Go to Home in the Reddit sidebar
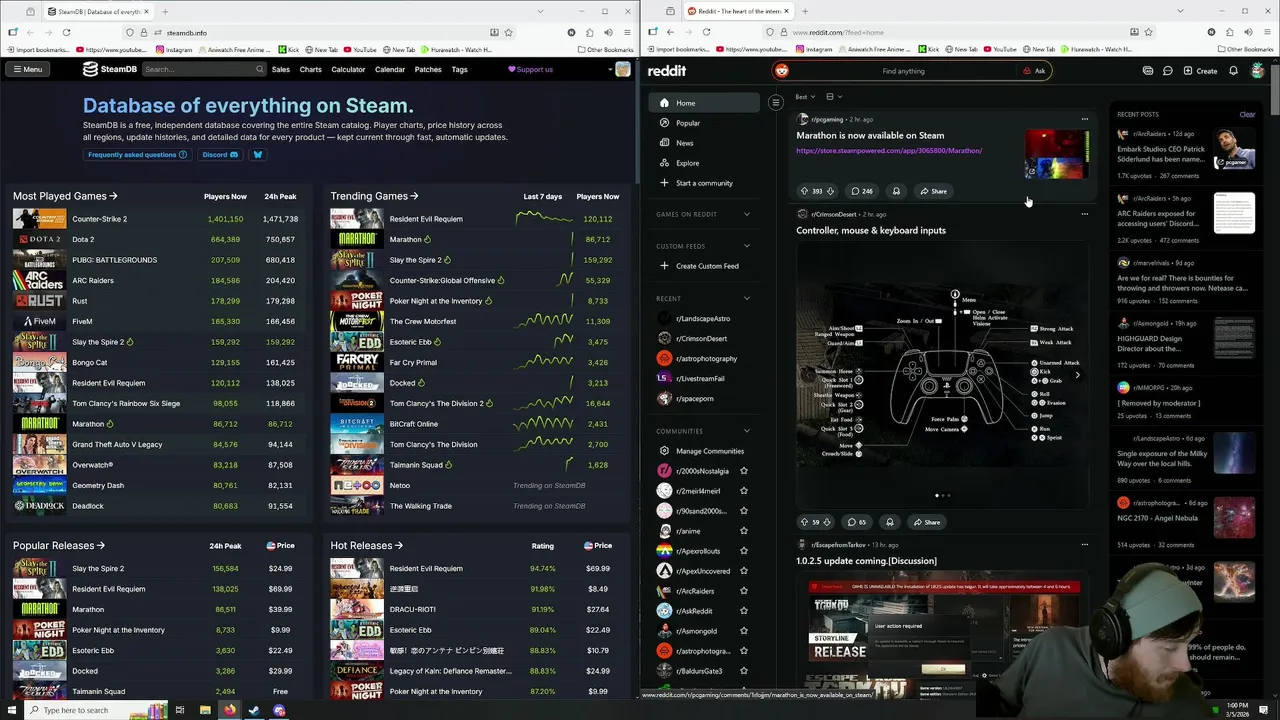The image size is (1280, 720). click(704, 103)
